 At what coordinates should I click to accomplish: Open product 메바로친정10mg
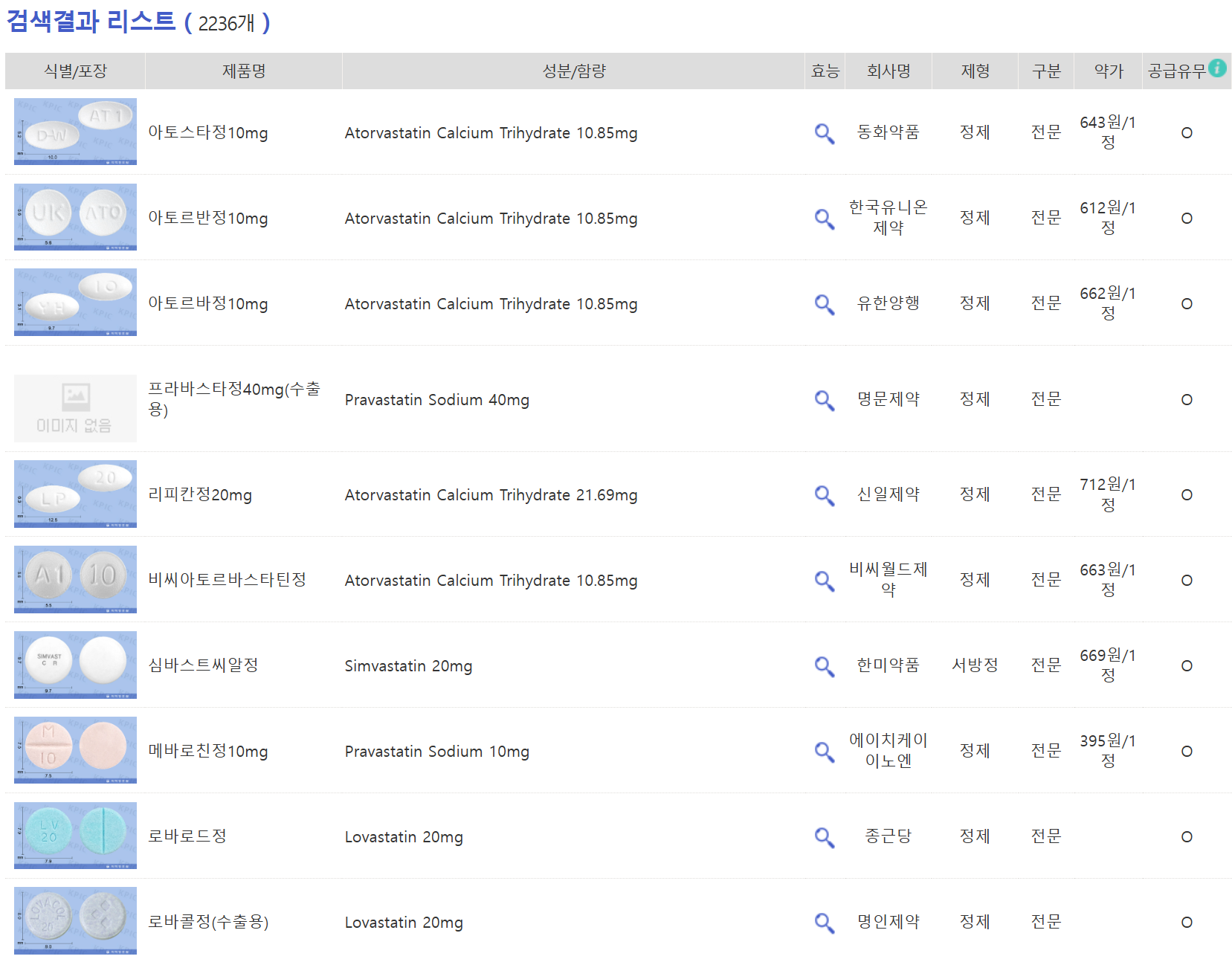point(208,752)
